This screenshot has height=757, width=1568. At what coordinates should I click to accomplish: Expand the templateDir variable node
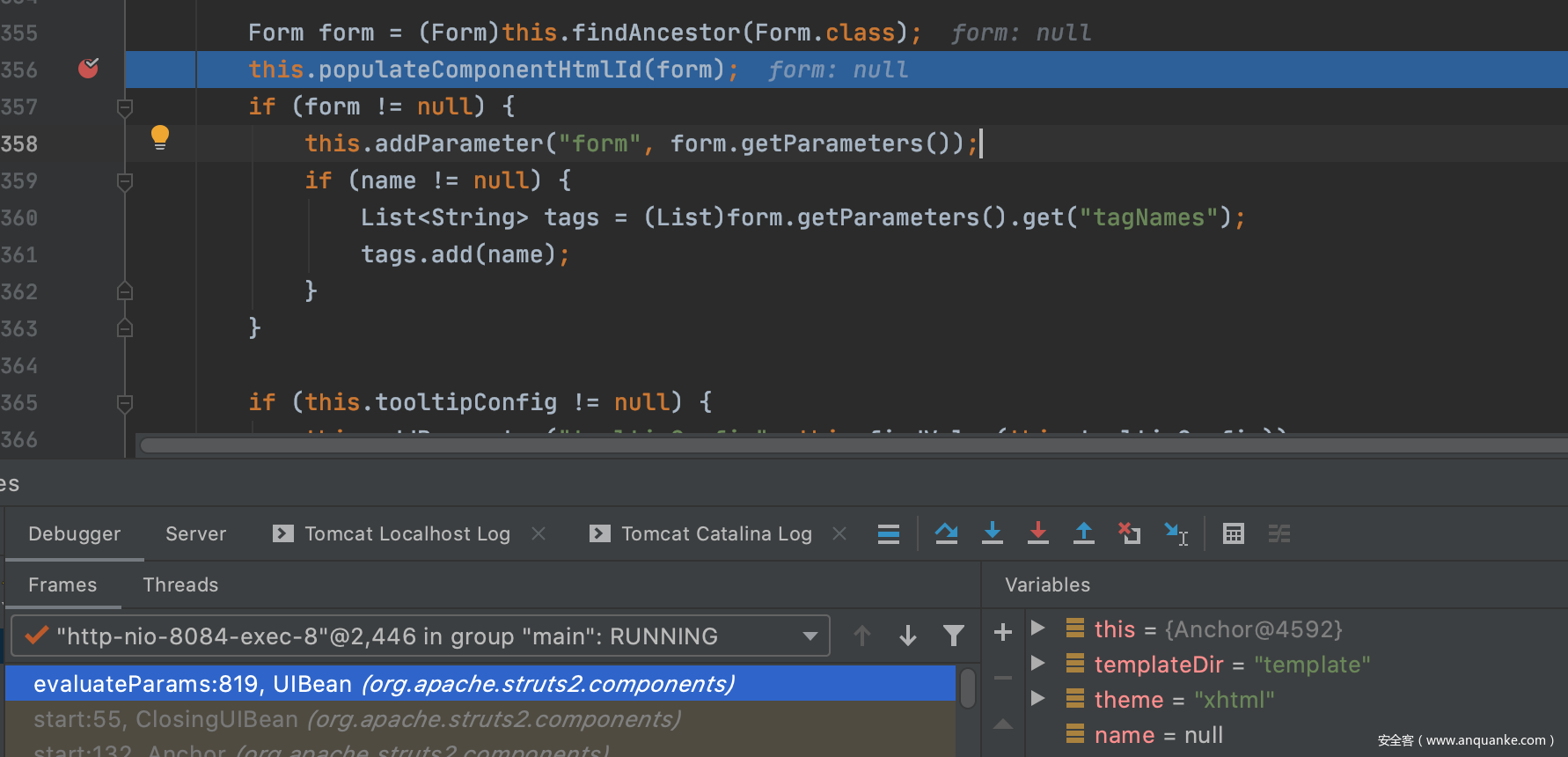pyautogui.click(x=1038, y=664)
